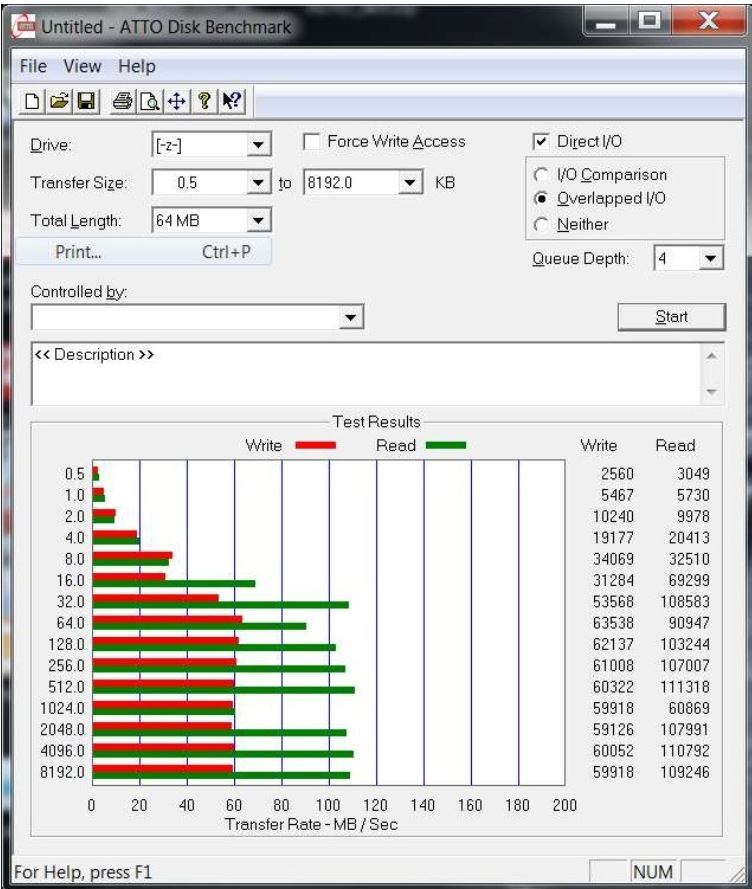Click the Open file toolbar icon
The width and height of the screenshot is (752, 889).
coord(59,101)
